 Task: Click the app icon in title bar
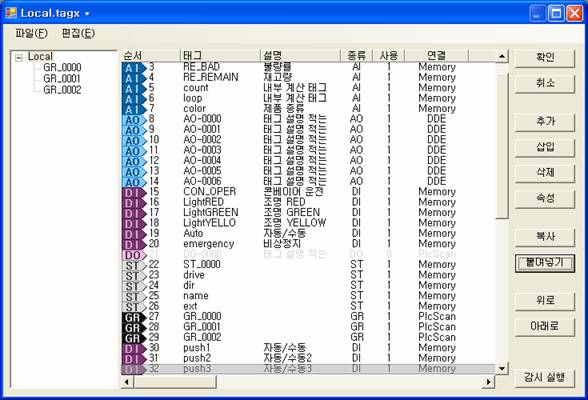coord(11,13)
